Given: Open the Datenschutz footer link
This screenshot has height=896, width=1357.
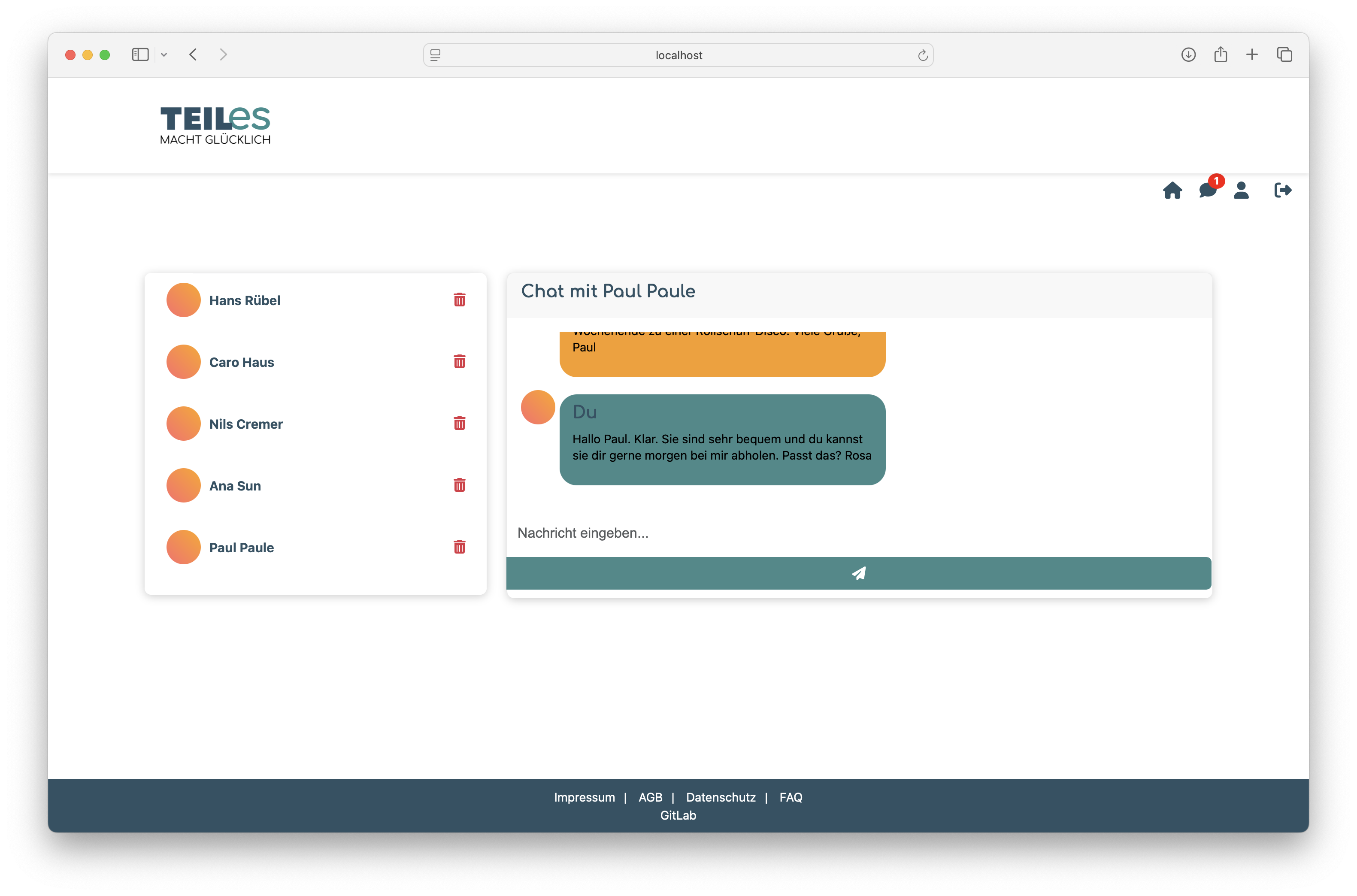Looking at the screenshot, I should click(x=721, y=797).
